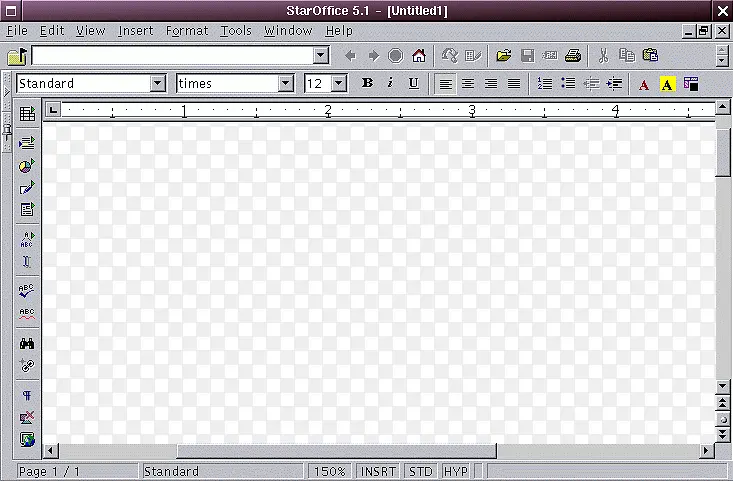Image resolution: width=733 pixels, height=481 pixels.
Task: Click the 150% zoom status field
Action: [329, 471]
